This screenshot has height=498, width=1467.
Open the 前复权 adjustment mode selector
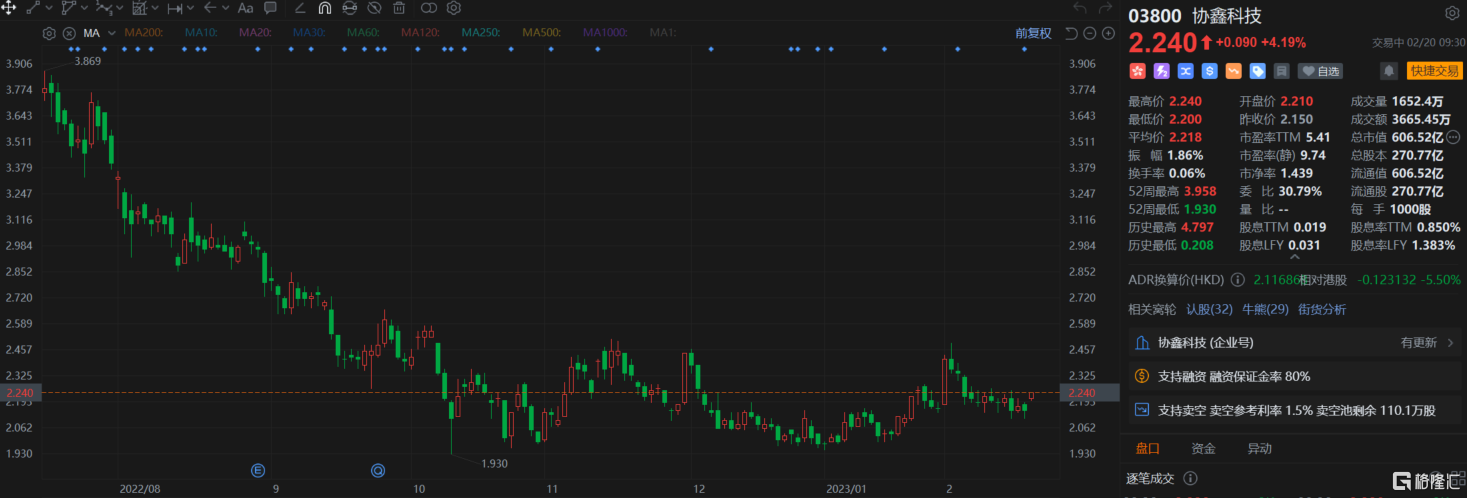pyautogui.click(x=1033, y=33)
